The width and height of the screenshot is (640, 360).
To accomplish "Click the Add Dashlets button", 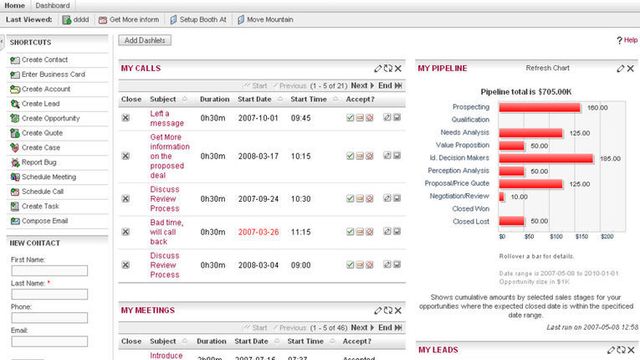I will tap(145, 40).
